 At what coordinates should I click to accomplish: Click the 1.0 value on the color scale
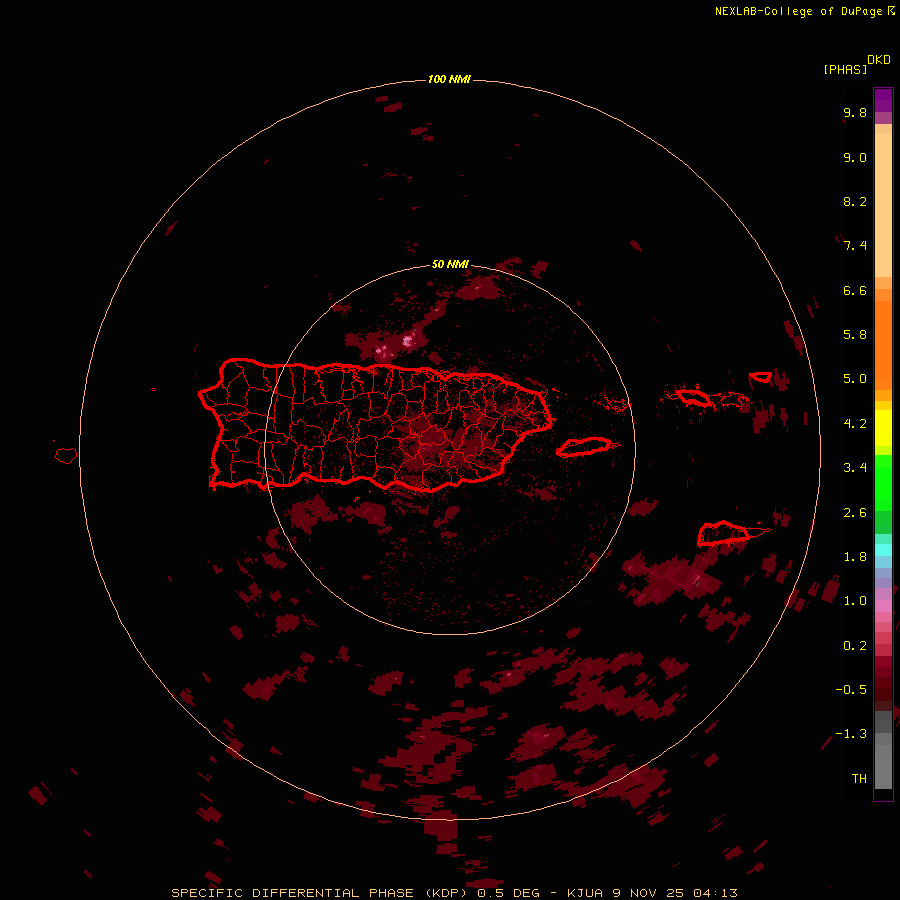855,601
